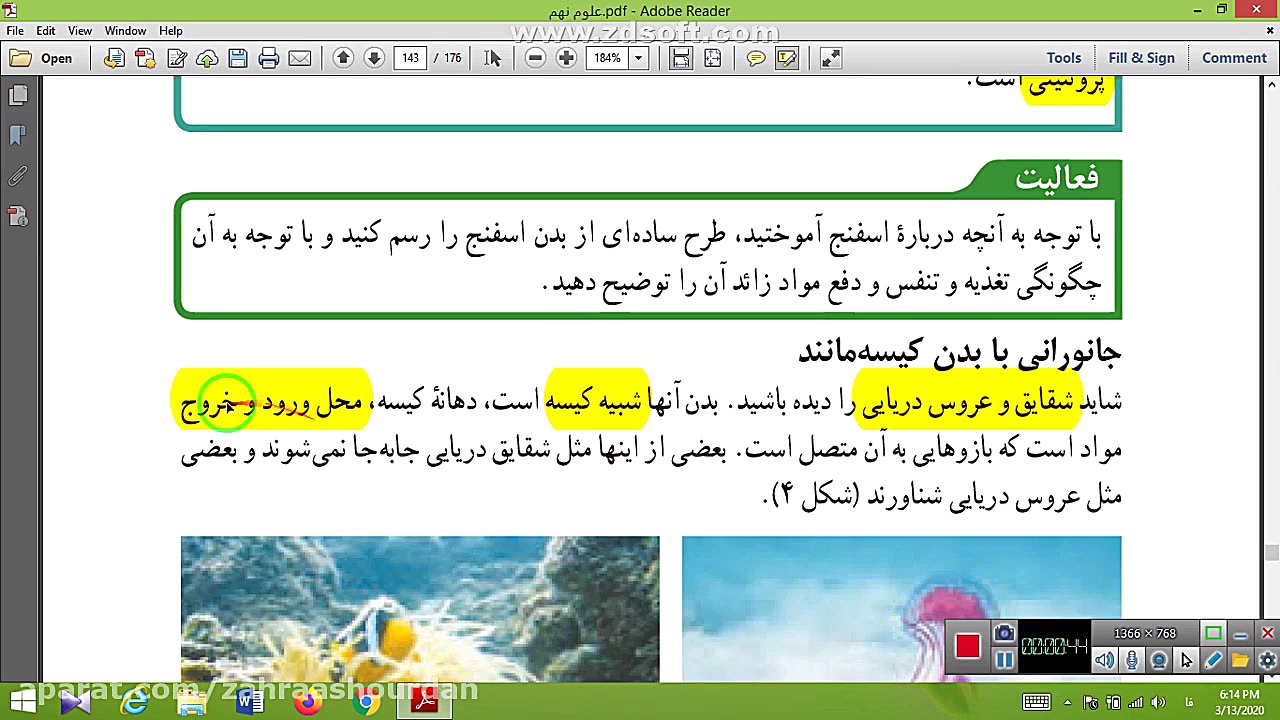This screenshot has height=720, width=1280.
Task: Take a screenshot with the recorder camera icon
Action: click(x=1004, y=632)
